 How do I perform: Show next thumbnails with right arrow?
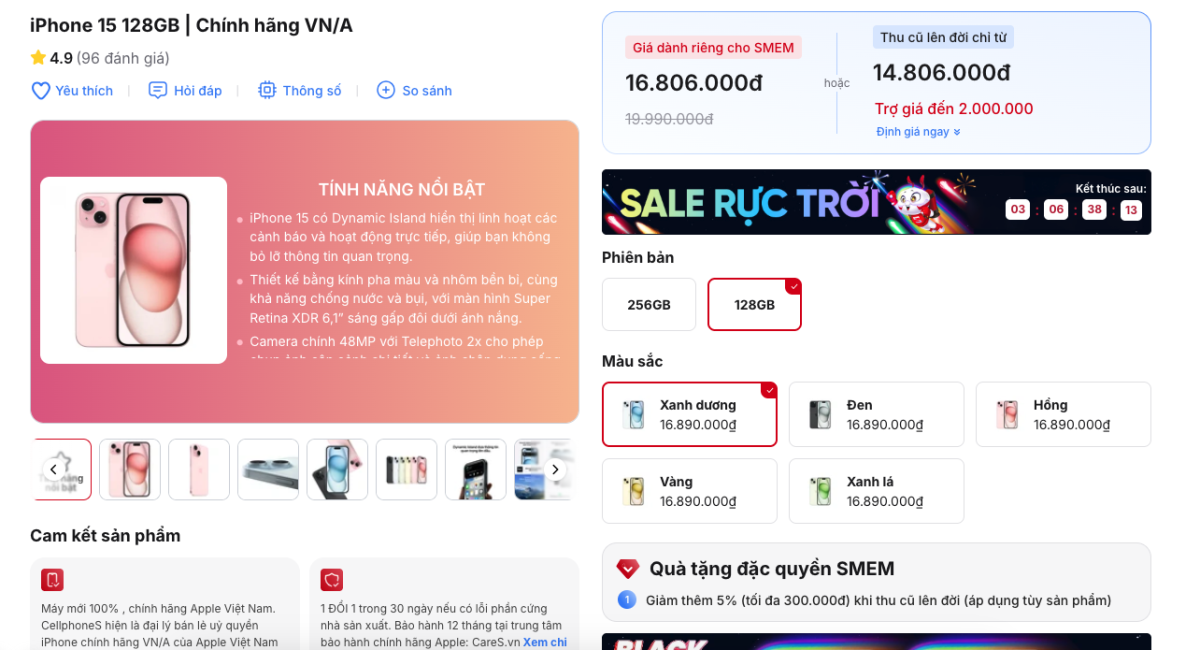coord(556,470)
